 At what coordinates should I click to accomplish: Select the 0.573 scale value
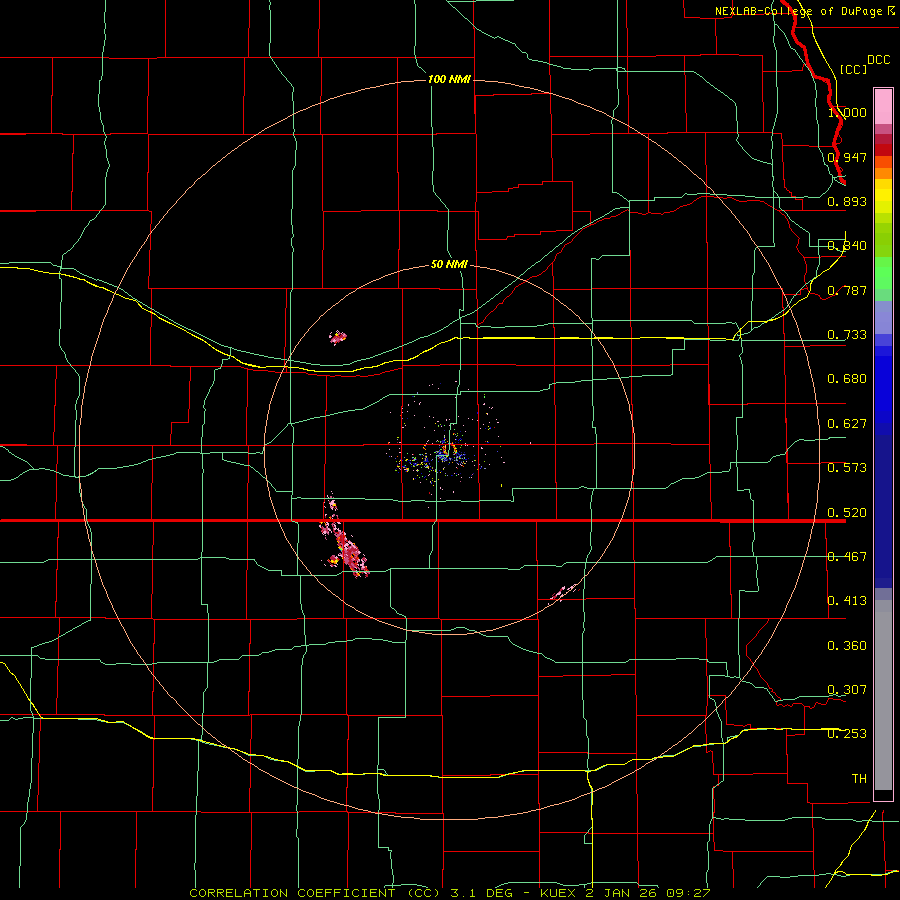tap(847, 468)
